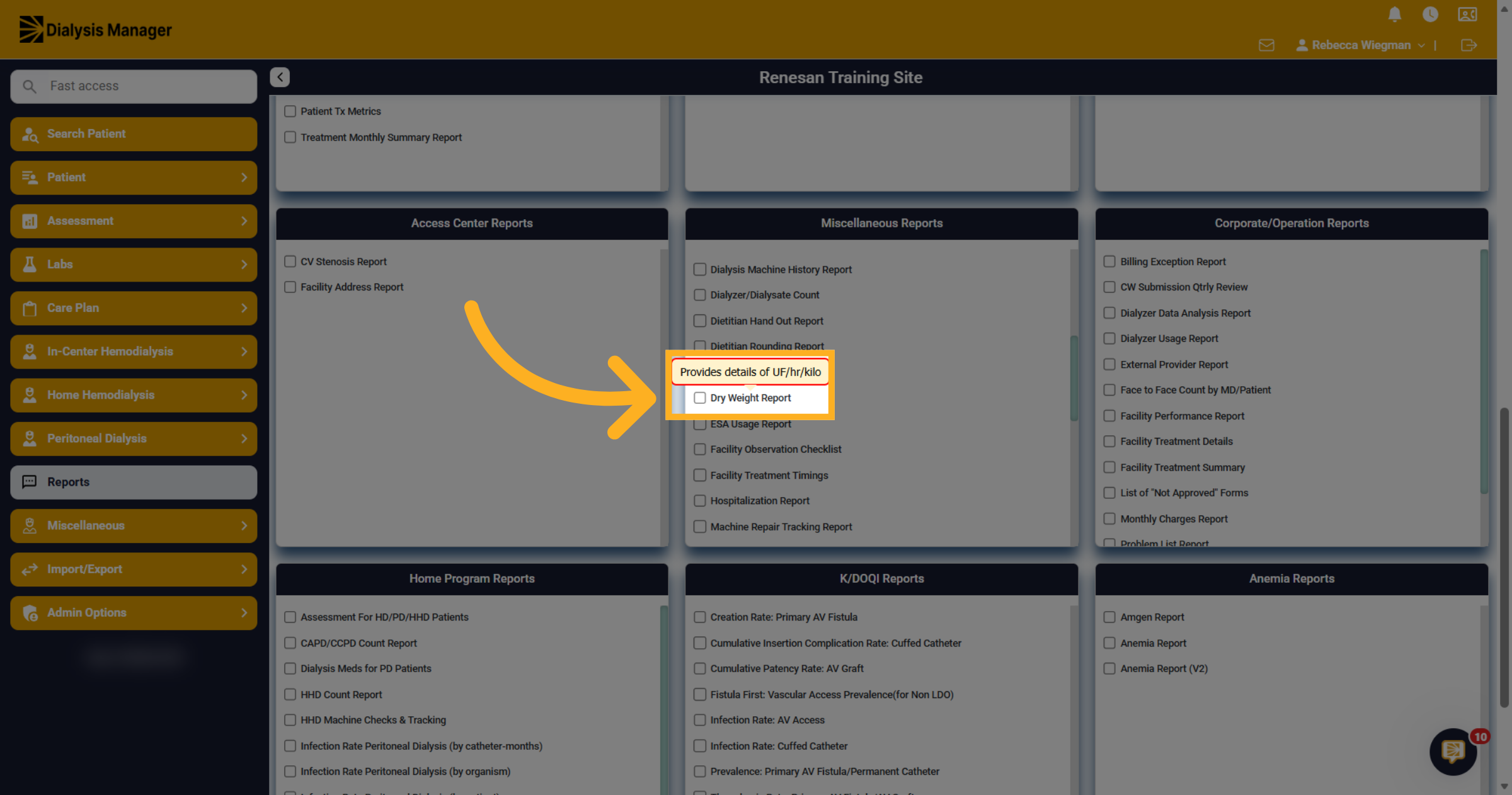Click the Import/Export arrows icon

tap(30, 569)
